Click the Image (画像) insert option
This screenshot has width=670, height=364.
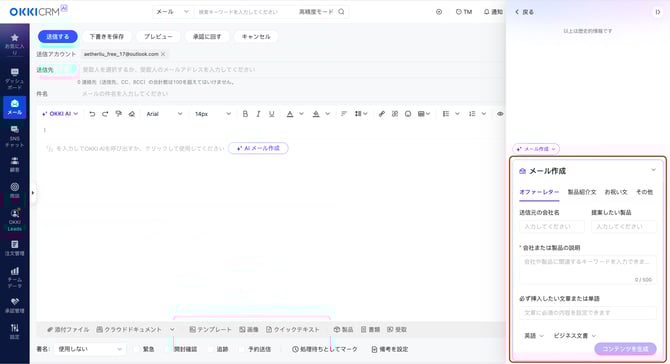click(x=249, y=329)
